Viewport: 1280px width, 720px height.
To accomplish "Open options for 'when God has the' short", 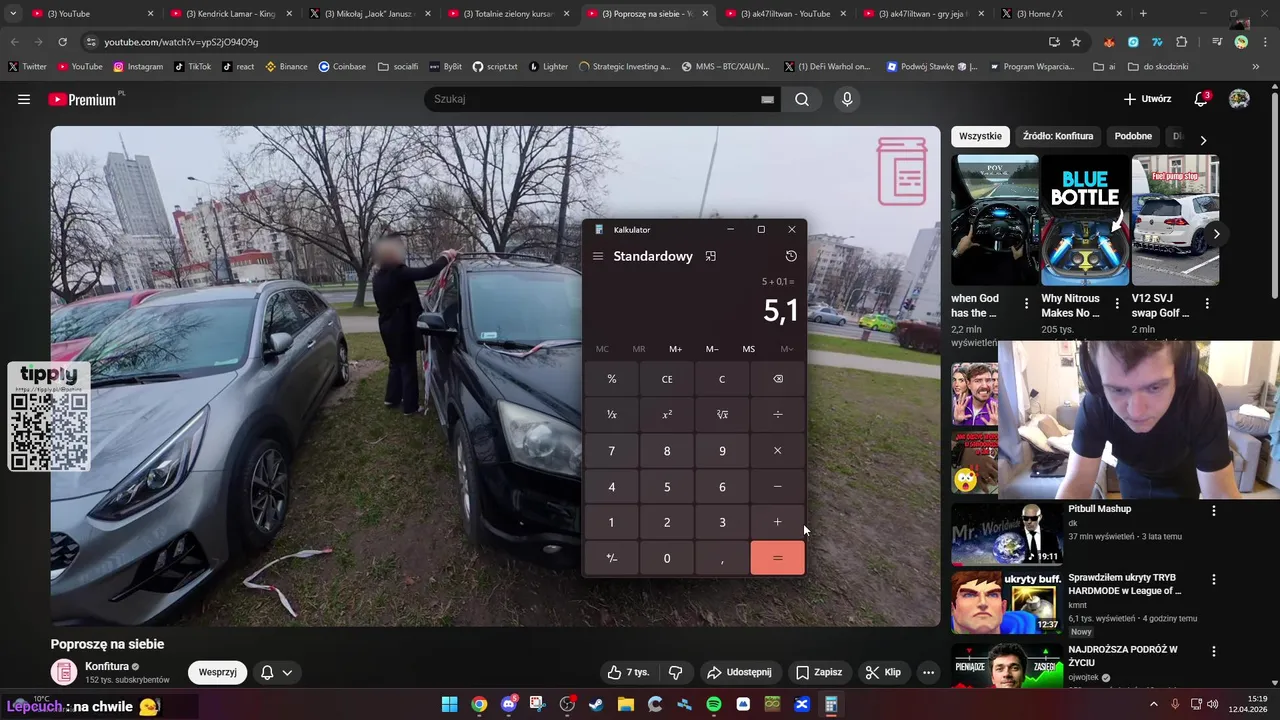I will [x=1026, y=303].
